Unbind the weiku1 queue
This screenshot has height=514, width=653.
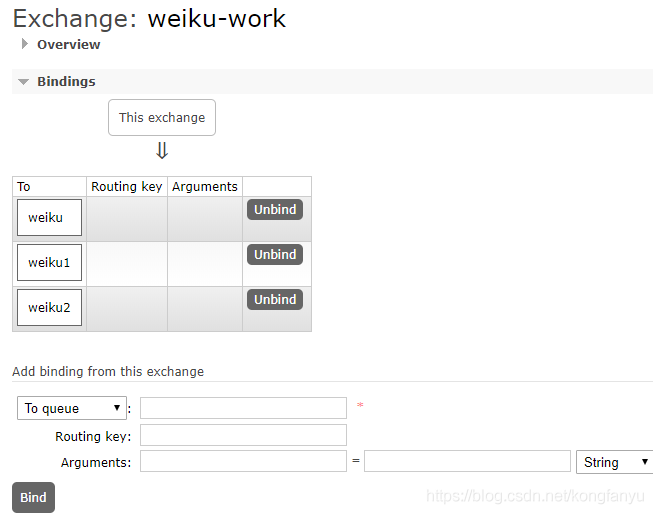point(275,255)
